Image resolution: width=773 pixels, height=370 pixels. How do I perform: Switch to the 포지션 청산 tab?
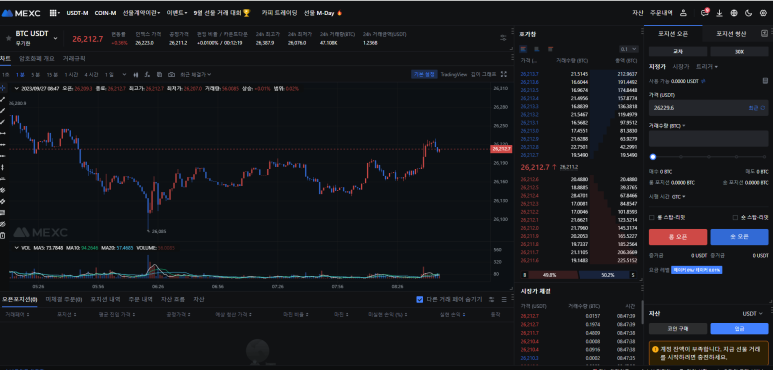731,34
